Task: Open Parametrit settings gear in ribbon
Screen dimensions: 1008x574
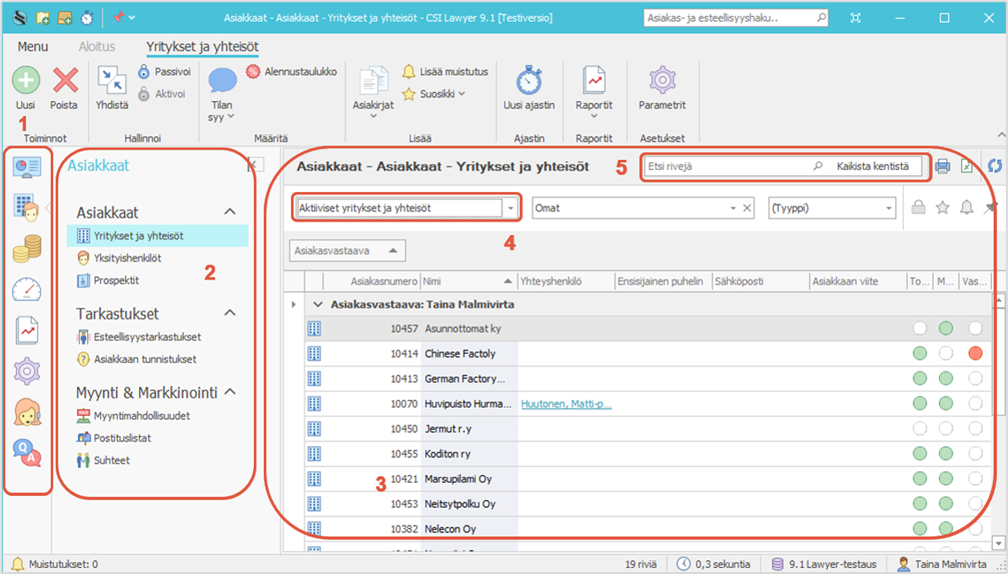Action: pos(662,81)
